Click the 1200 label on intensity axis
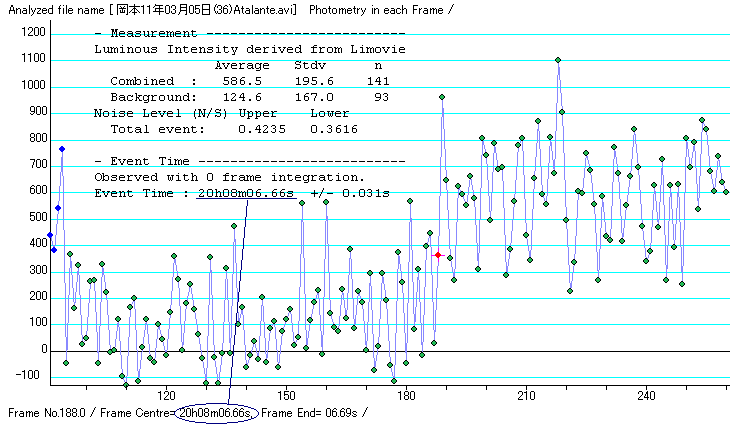740x425 pixels. click(33, 32)
